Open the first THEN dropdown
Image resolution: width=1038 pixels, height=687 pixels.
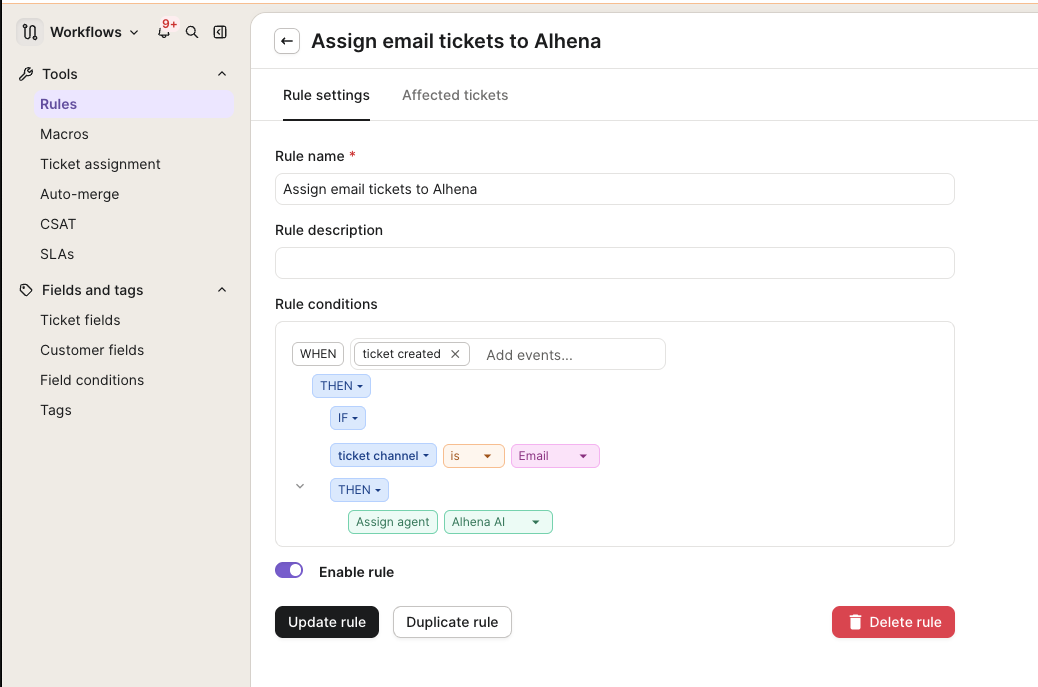342,386
